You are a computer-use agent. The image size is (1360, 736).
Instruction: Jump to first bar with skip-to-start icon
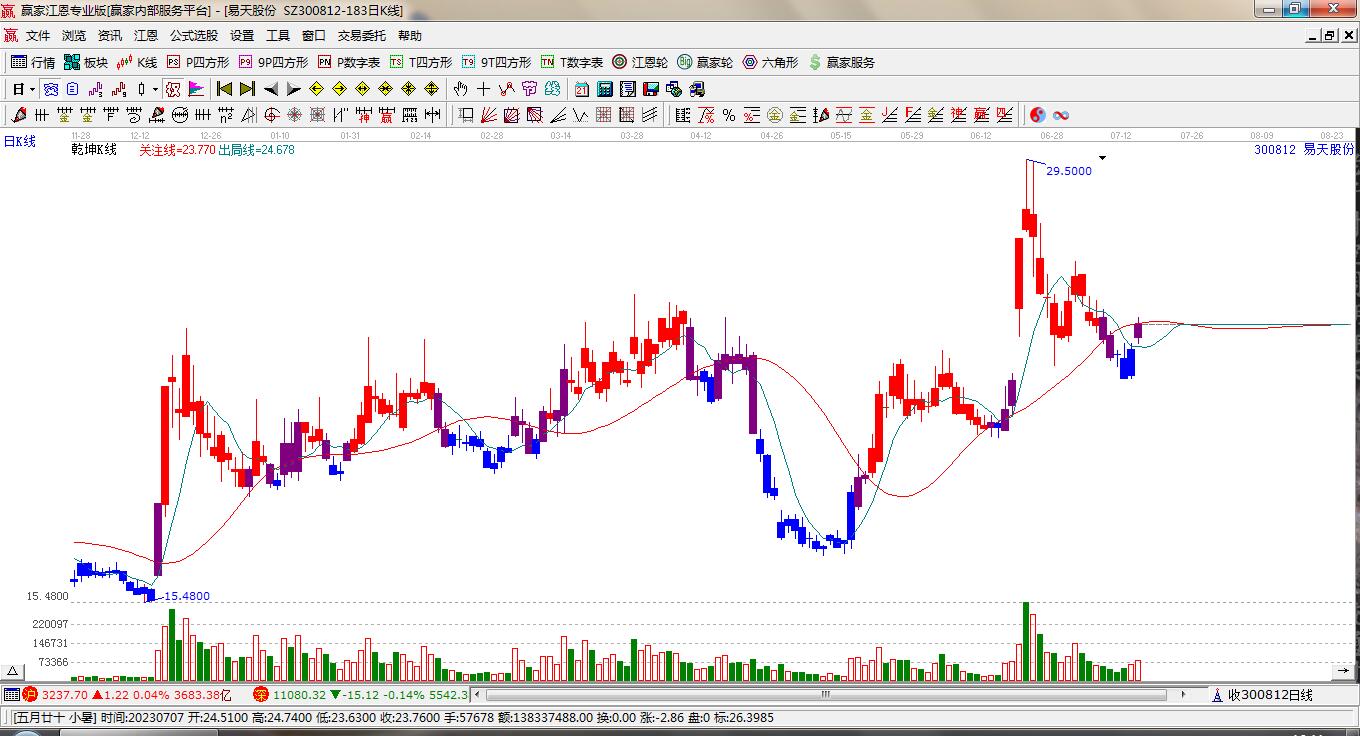click(224, 89)
